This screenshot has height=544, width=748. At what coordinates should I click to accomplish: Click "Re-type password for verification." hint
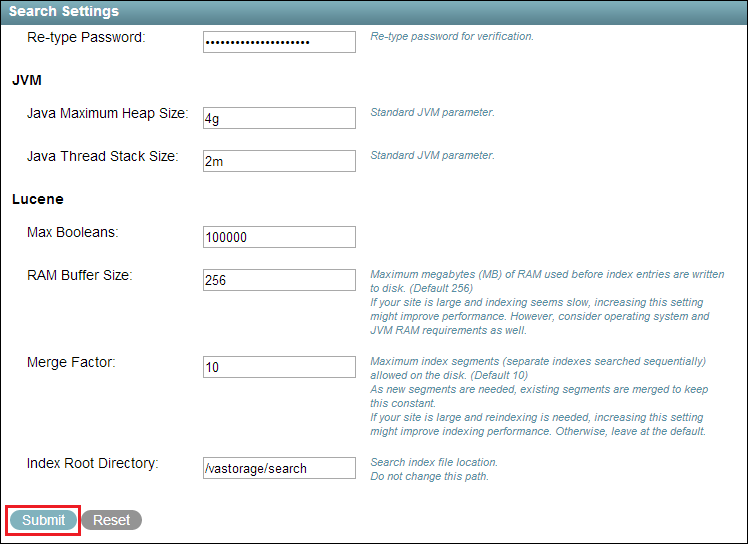coord(452,36)
